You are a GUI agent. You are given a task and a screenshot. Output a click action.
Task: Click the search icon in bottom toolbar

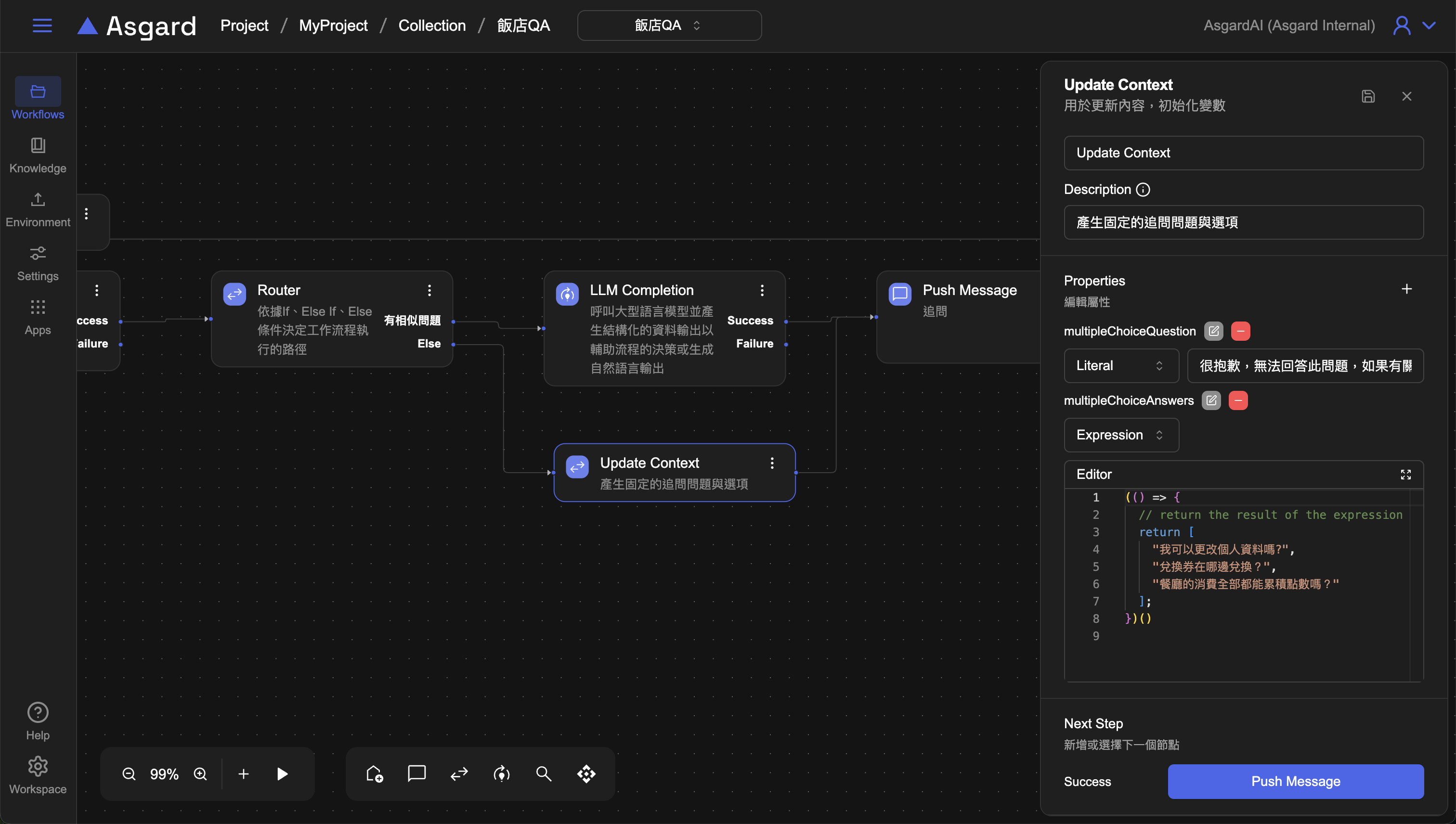tap(544, 773)
